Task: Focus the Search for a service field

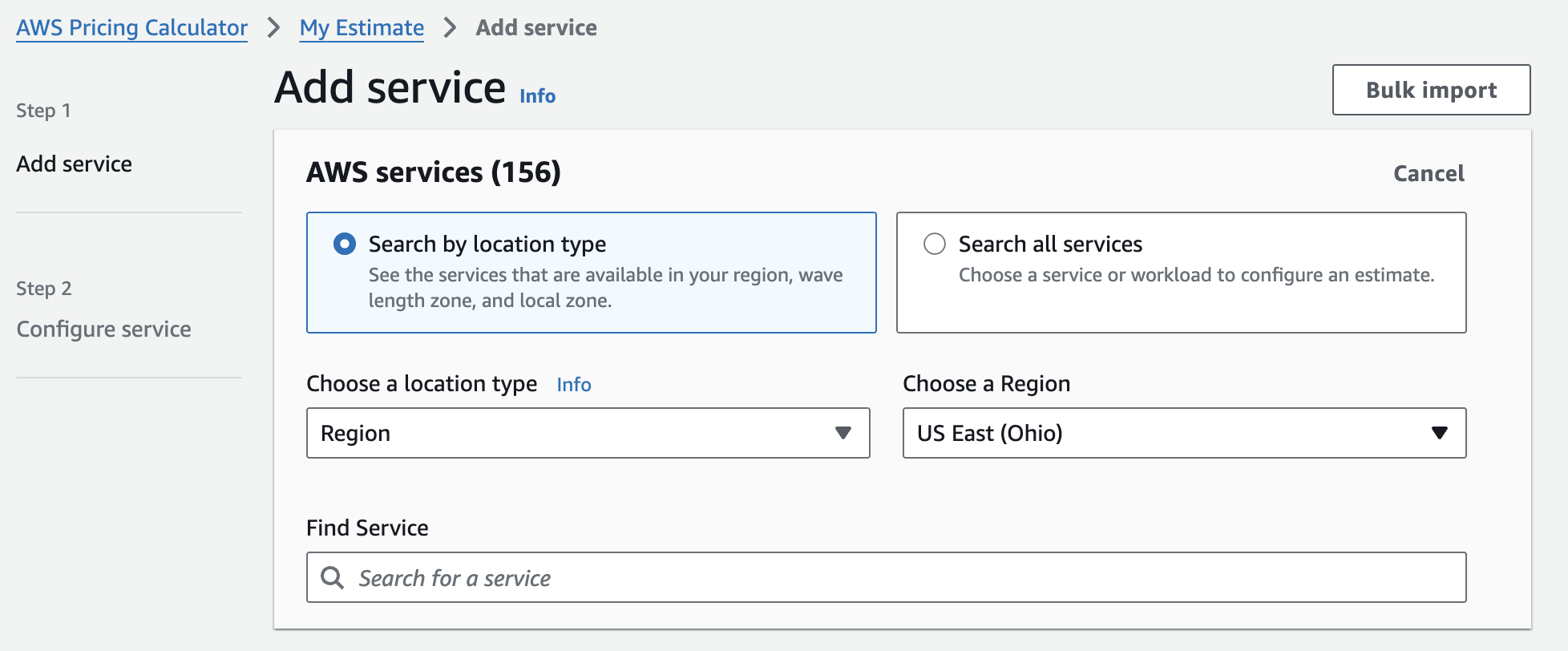Action: [898, 577]
